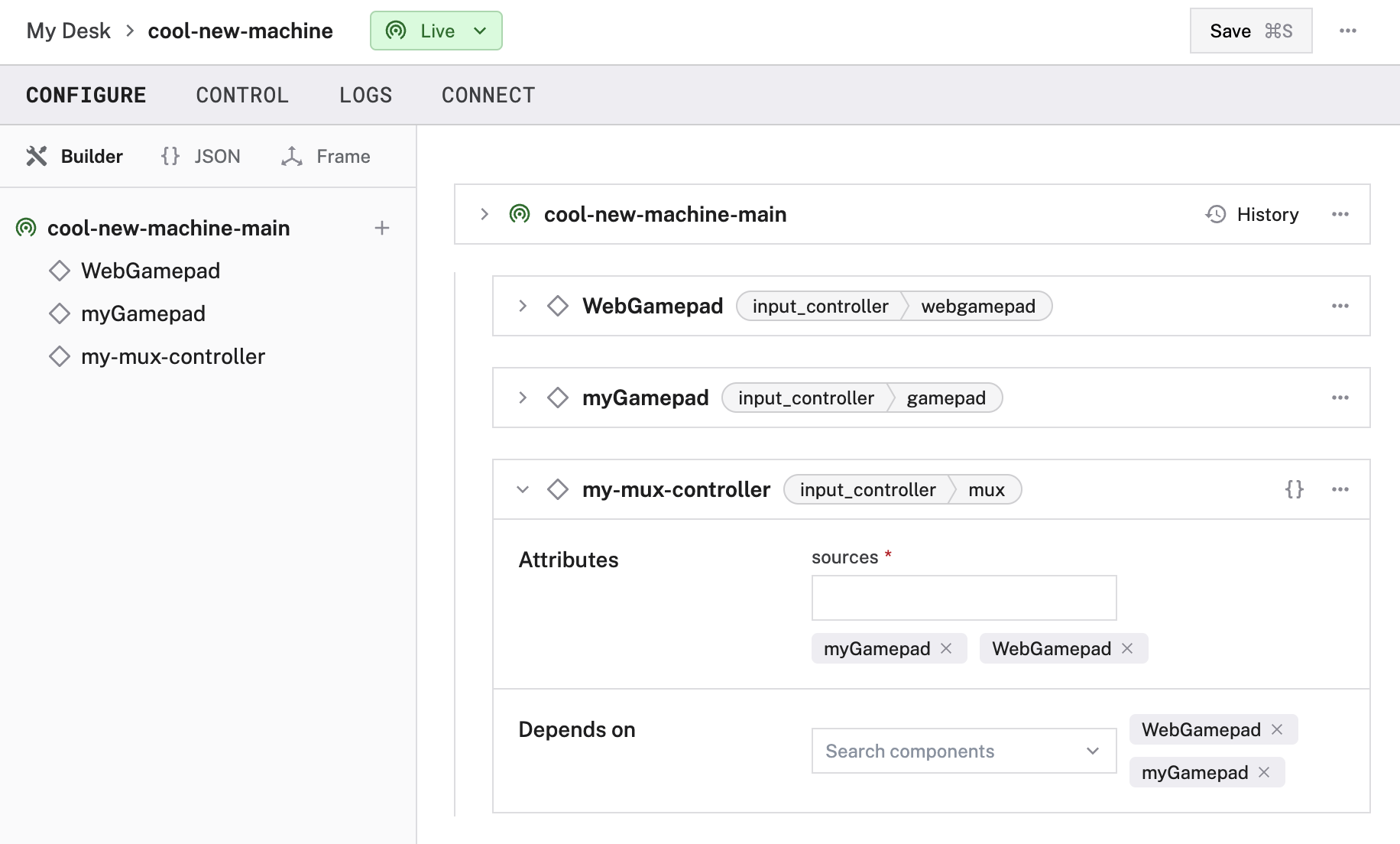Open more options menu for myGamepad card

[1340, 398]
